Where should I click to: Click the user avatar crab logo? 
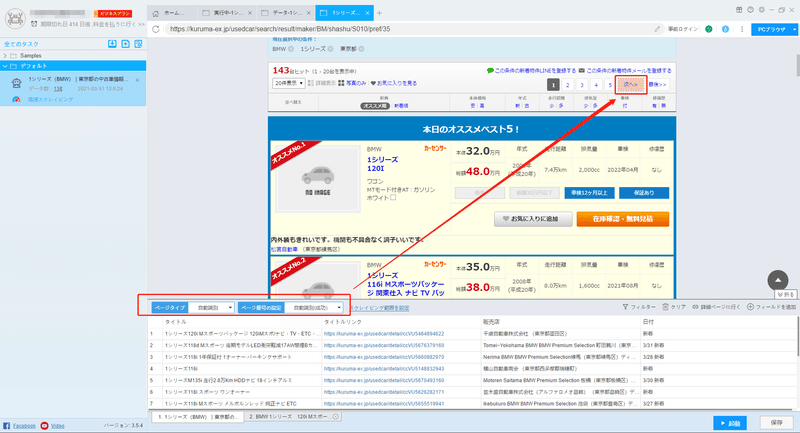[15, 18]
